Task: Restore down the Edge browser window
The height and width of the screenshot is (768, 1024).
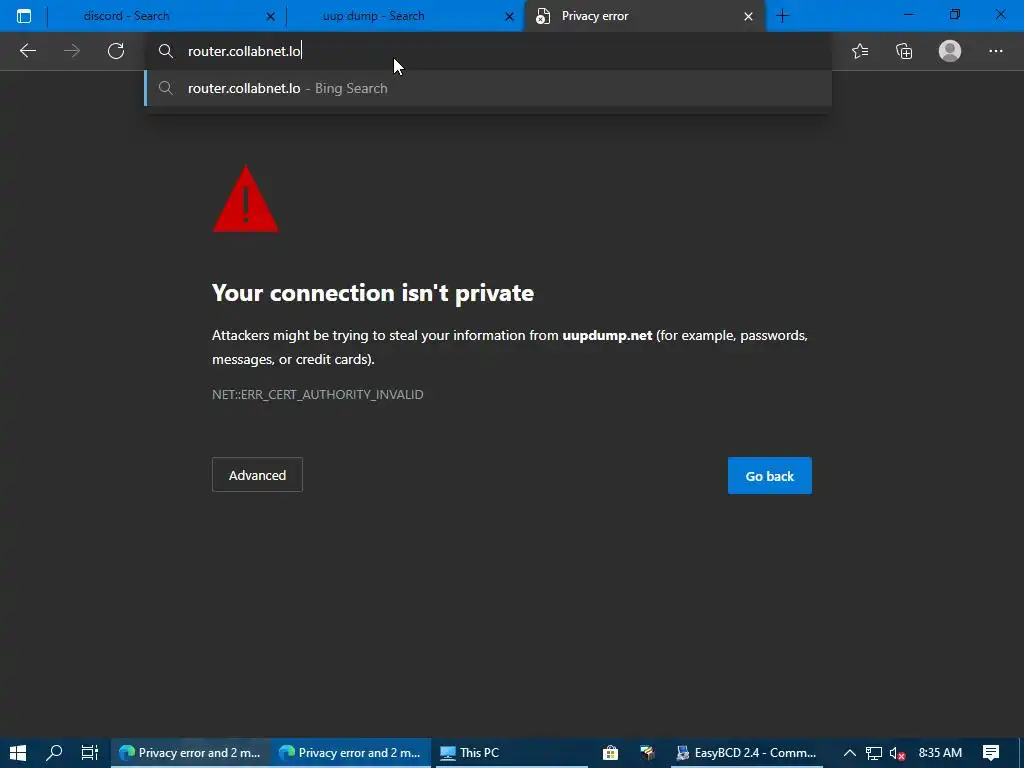Action: [x=955, y=14]
